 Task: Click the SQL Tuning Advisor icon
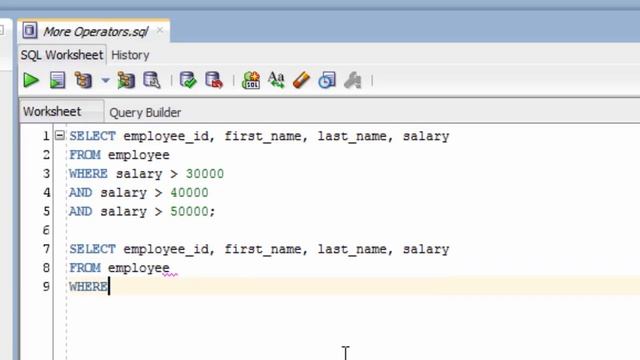[x=152, y=80]
